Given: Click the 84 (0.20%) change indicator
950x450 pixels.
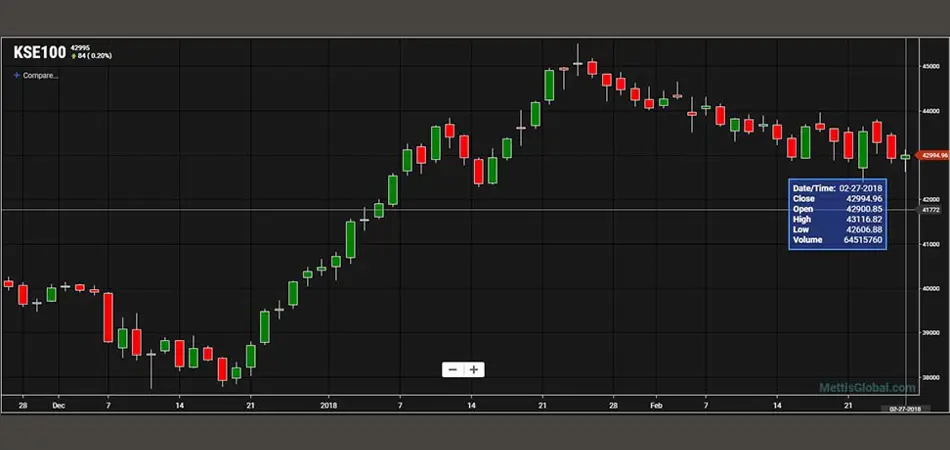Looking at the screenshot, I should [91, 56].
